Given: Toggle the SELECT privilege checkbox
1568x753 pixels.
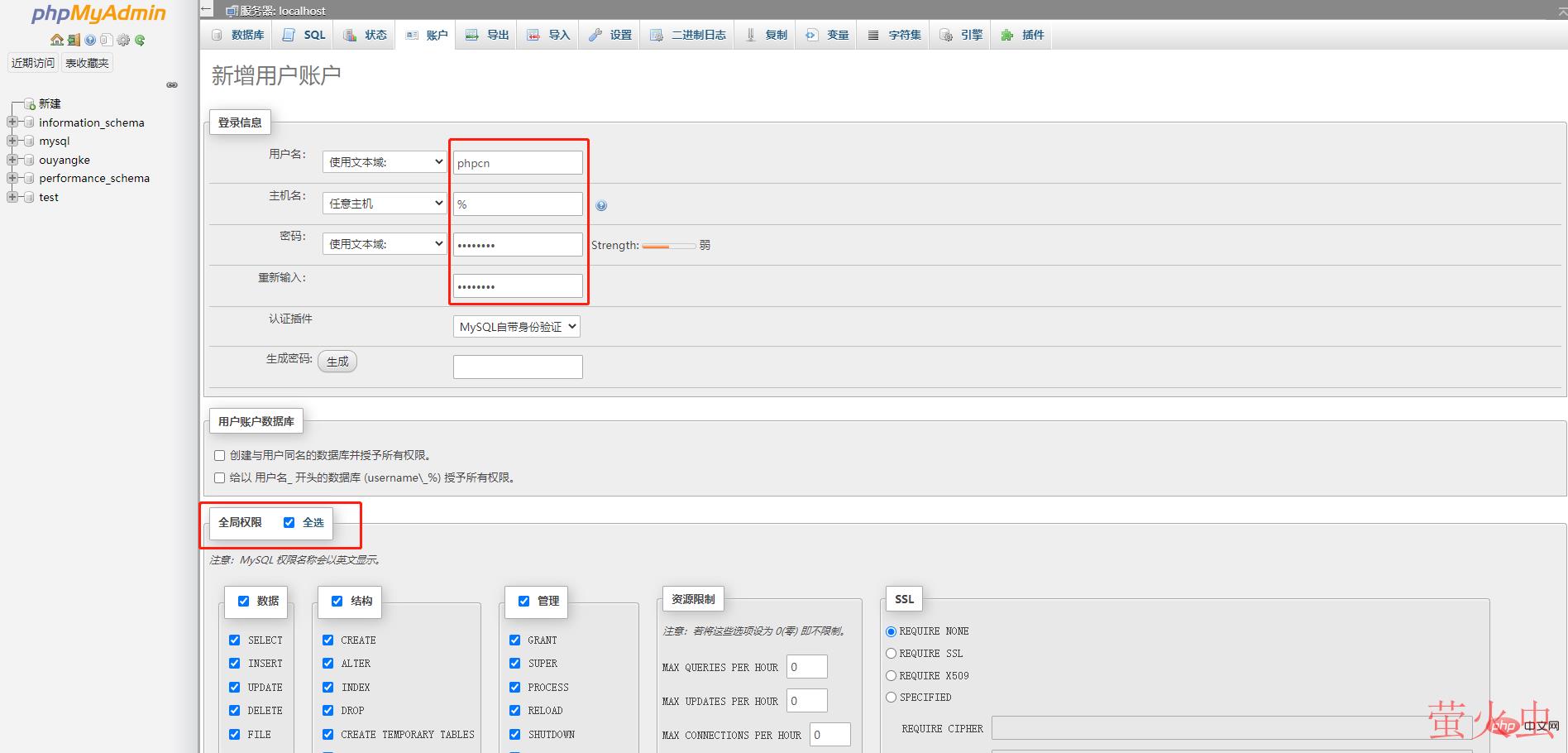Looking at the screenshot, I should pyautogui.click(x=235, y=640).
